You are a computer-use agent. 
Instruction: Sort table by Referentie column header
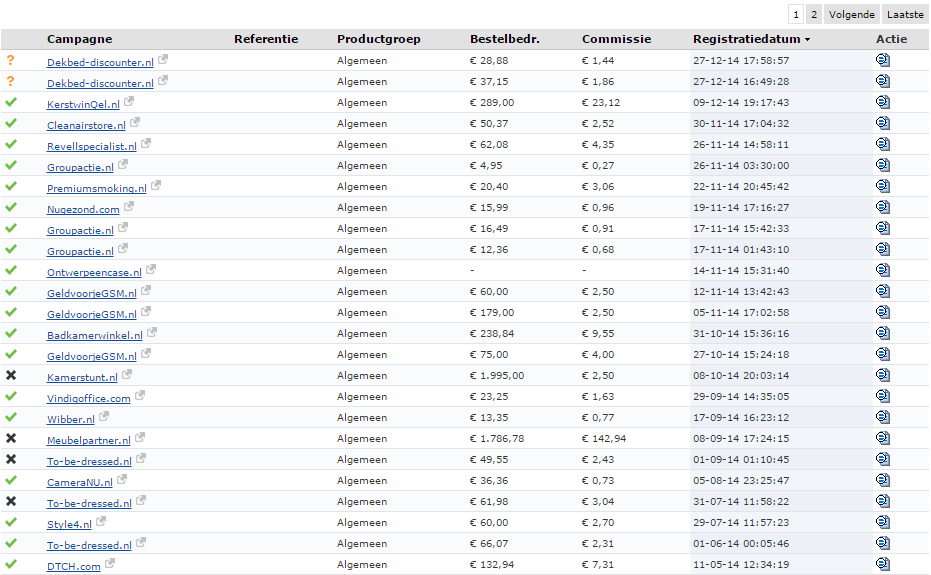click(266, 39)
